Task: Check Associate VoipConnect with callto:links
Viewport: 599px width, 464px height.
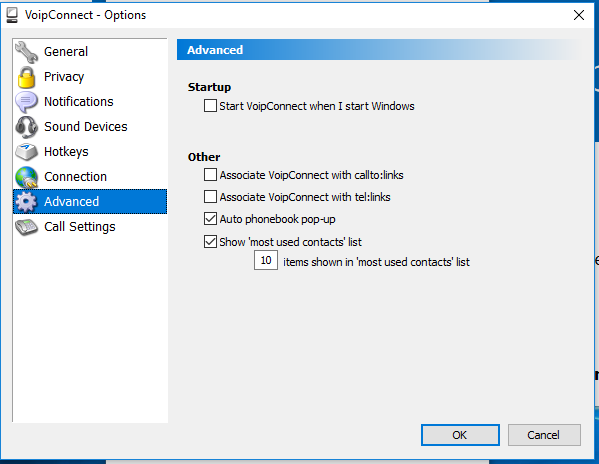Action: click(210, 175)
